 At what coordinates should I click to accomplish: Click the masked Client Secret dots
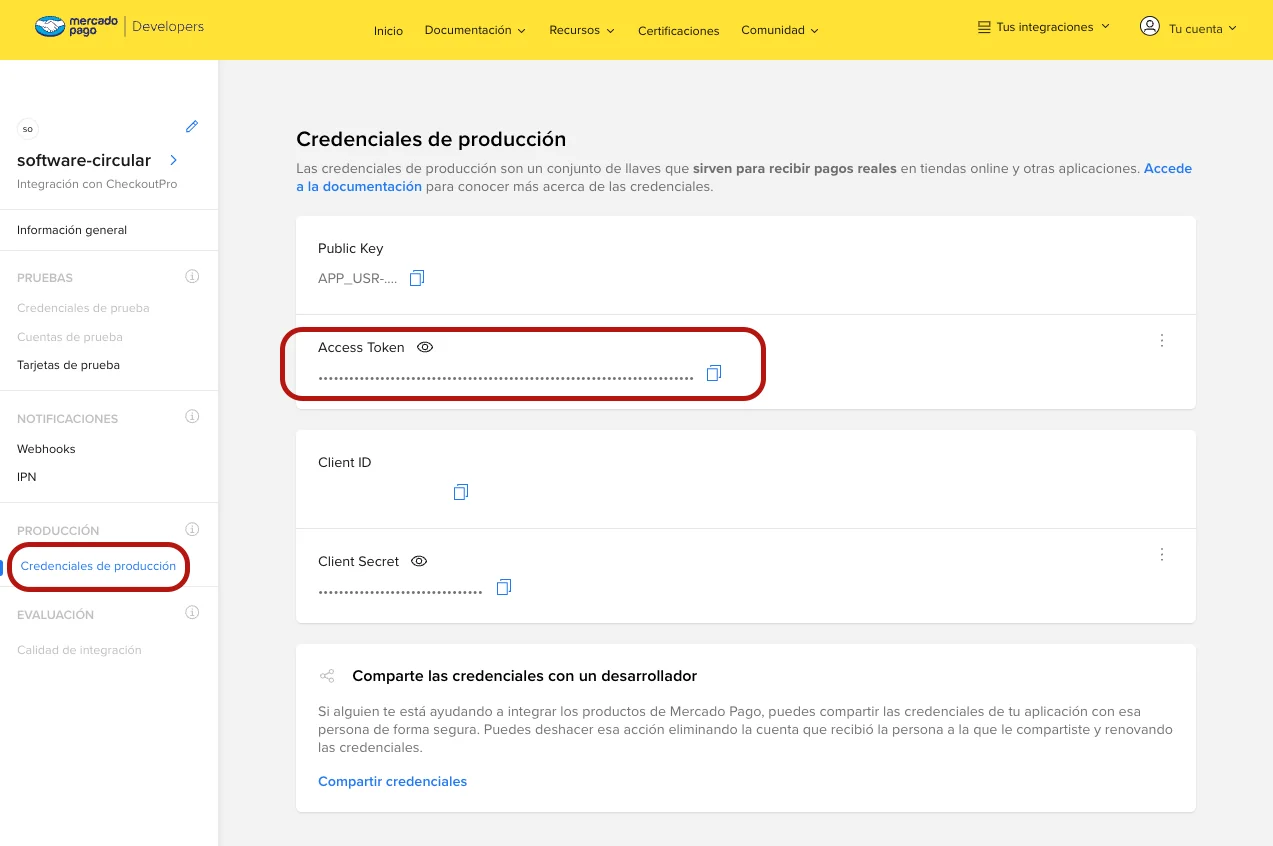pos(400,593)
